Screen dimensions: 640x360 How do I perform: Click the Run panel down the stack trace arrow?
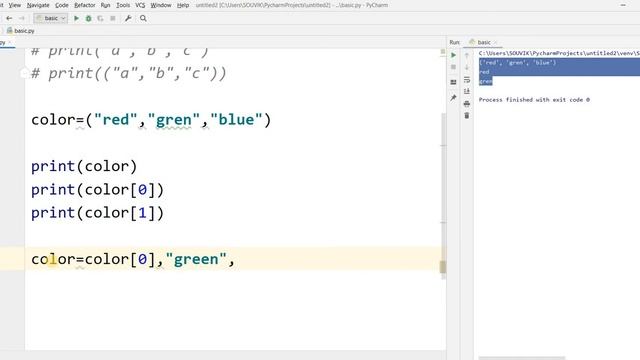[467, 67]
